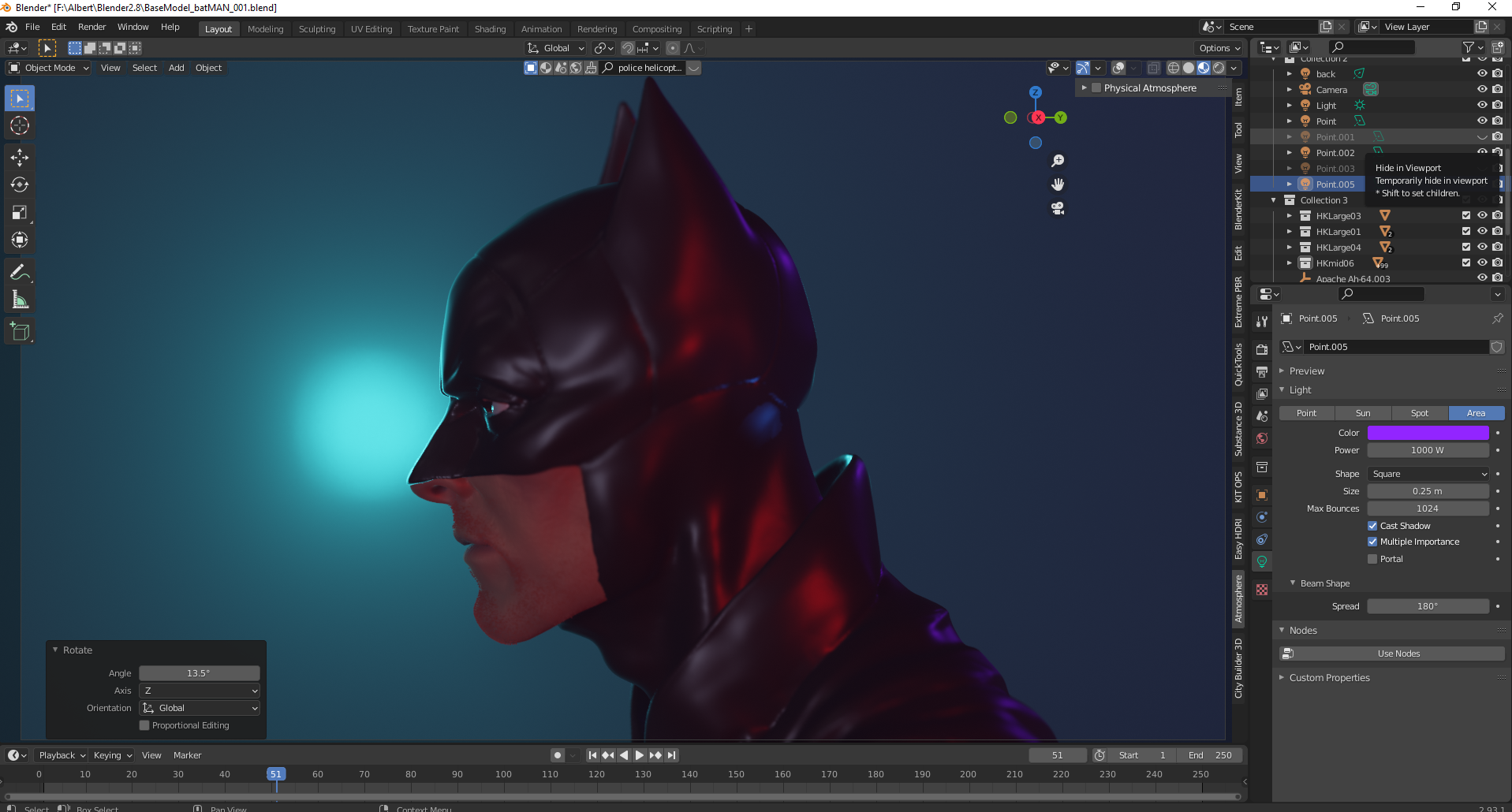Choose the Move tool
Viewport: 1512px width, 812px height.
coord(20,158)
